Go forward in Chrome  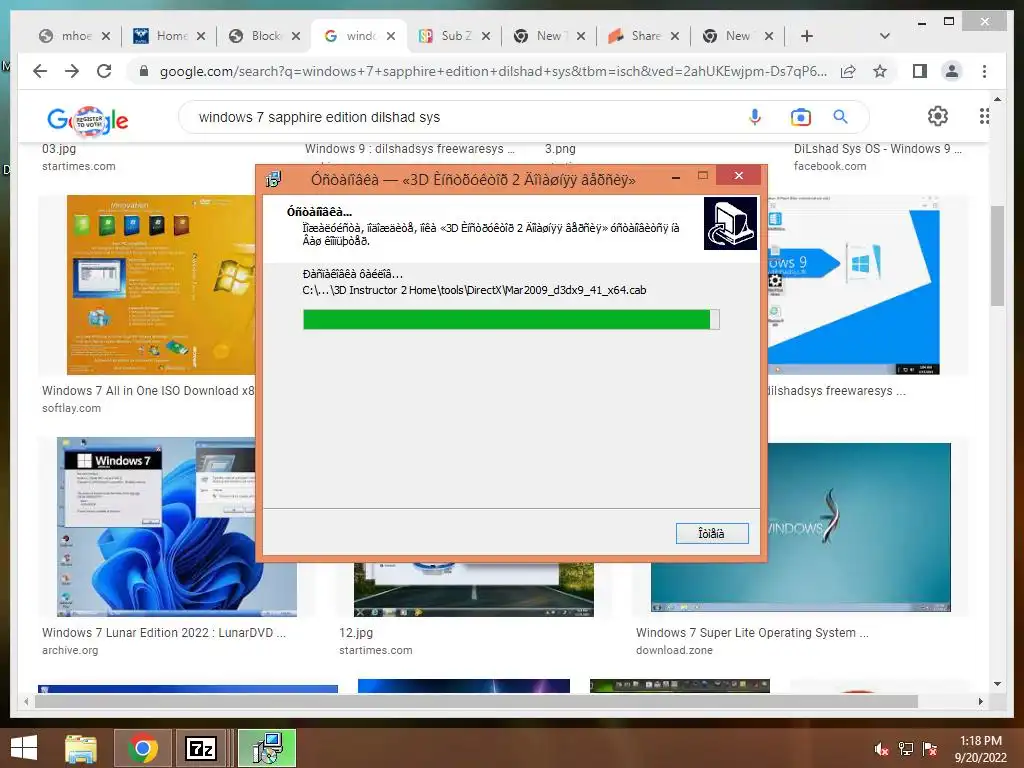(x=72, y=71)
